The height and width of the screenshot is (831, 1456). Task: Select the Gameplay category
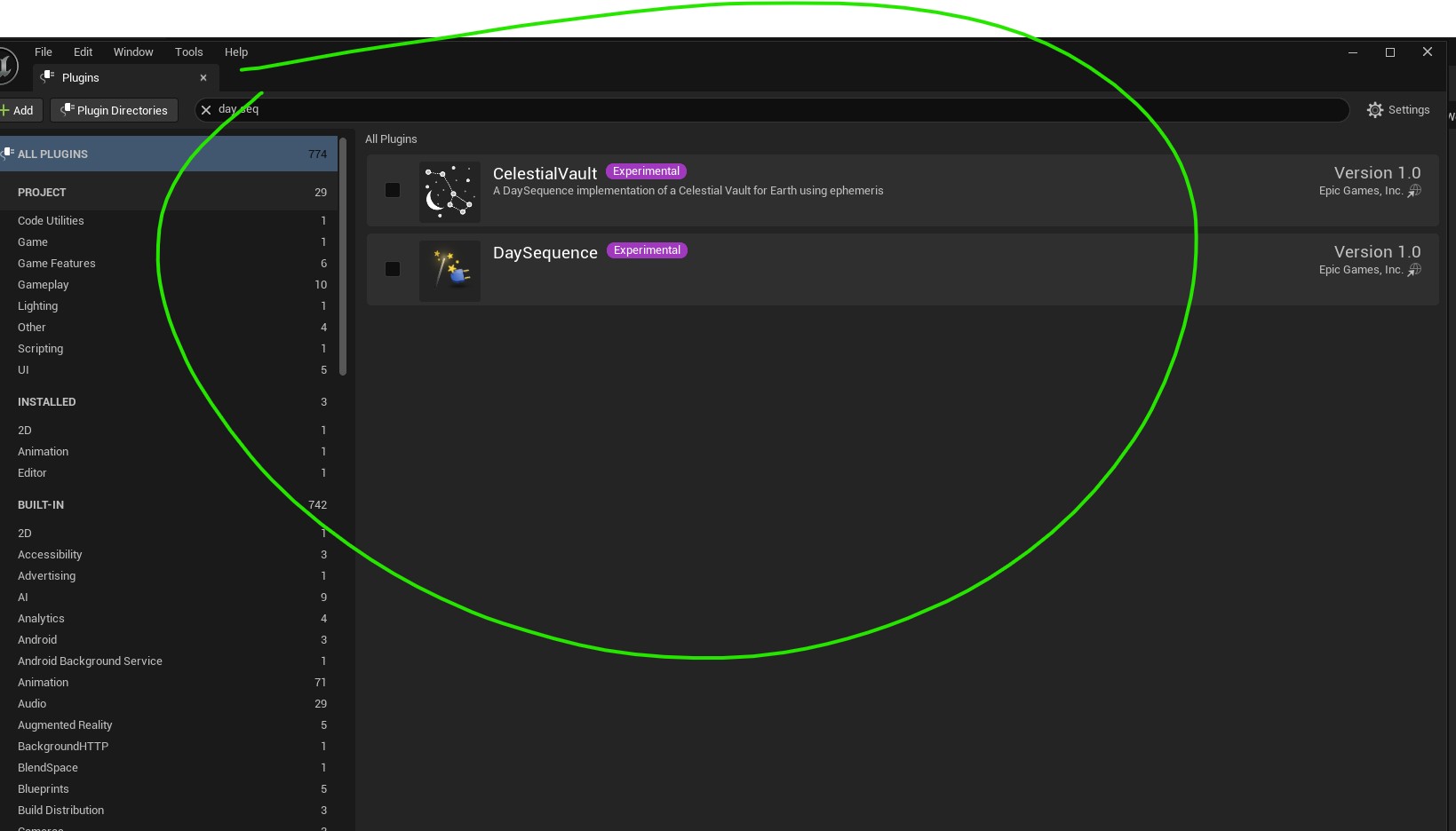click(169, 285)
